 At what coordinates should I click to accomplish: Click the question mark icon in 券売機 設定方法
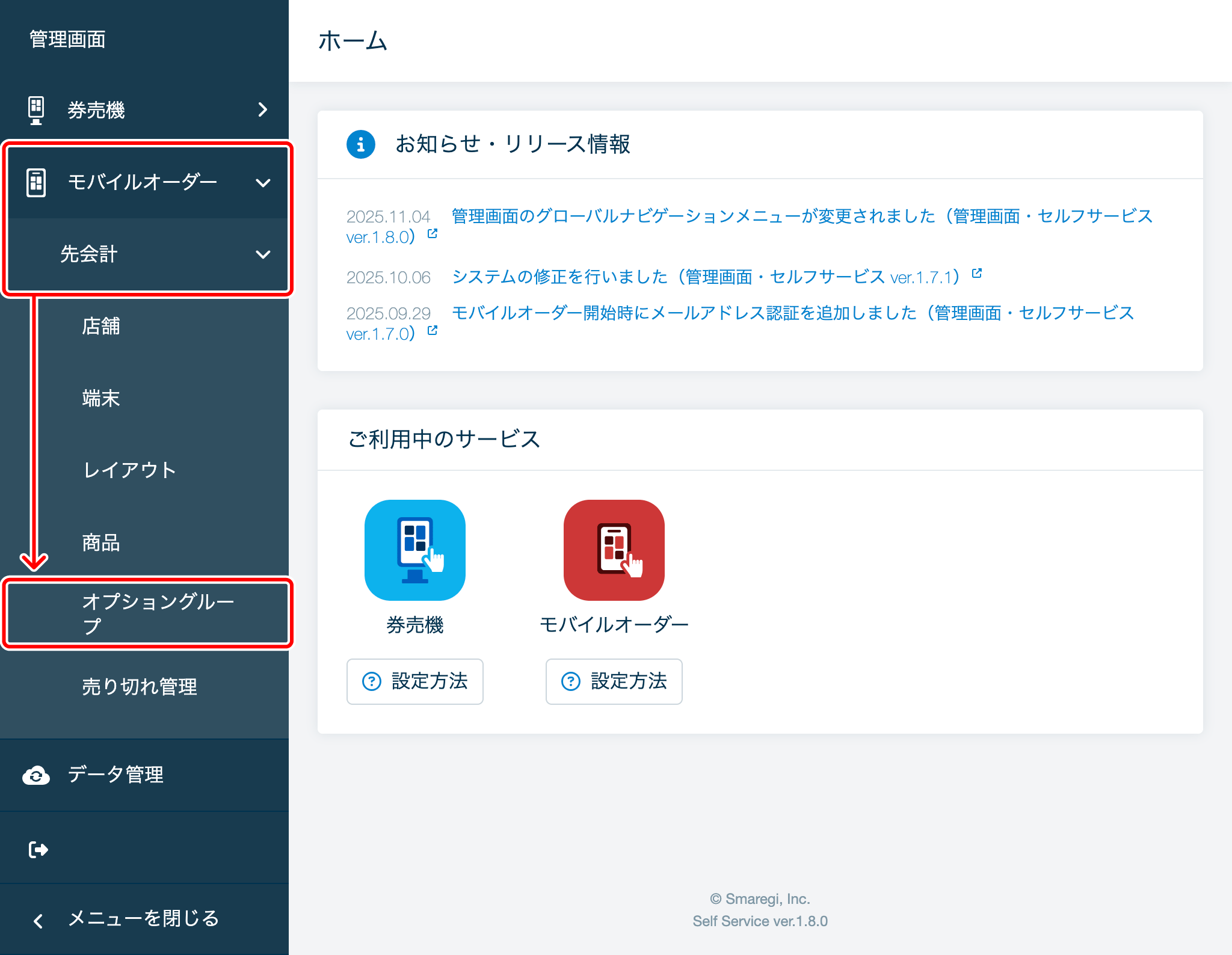372,681
